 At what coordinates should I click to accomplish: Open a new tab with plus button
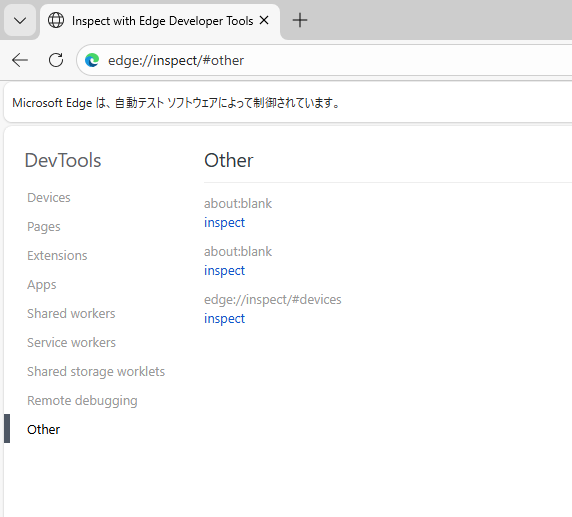300,20
